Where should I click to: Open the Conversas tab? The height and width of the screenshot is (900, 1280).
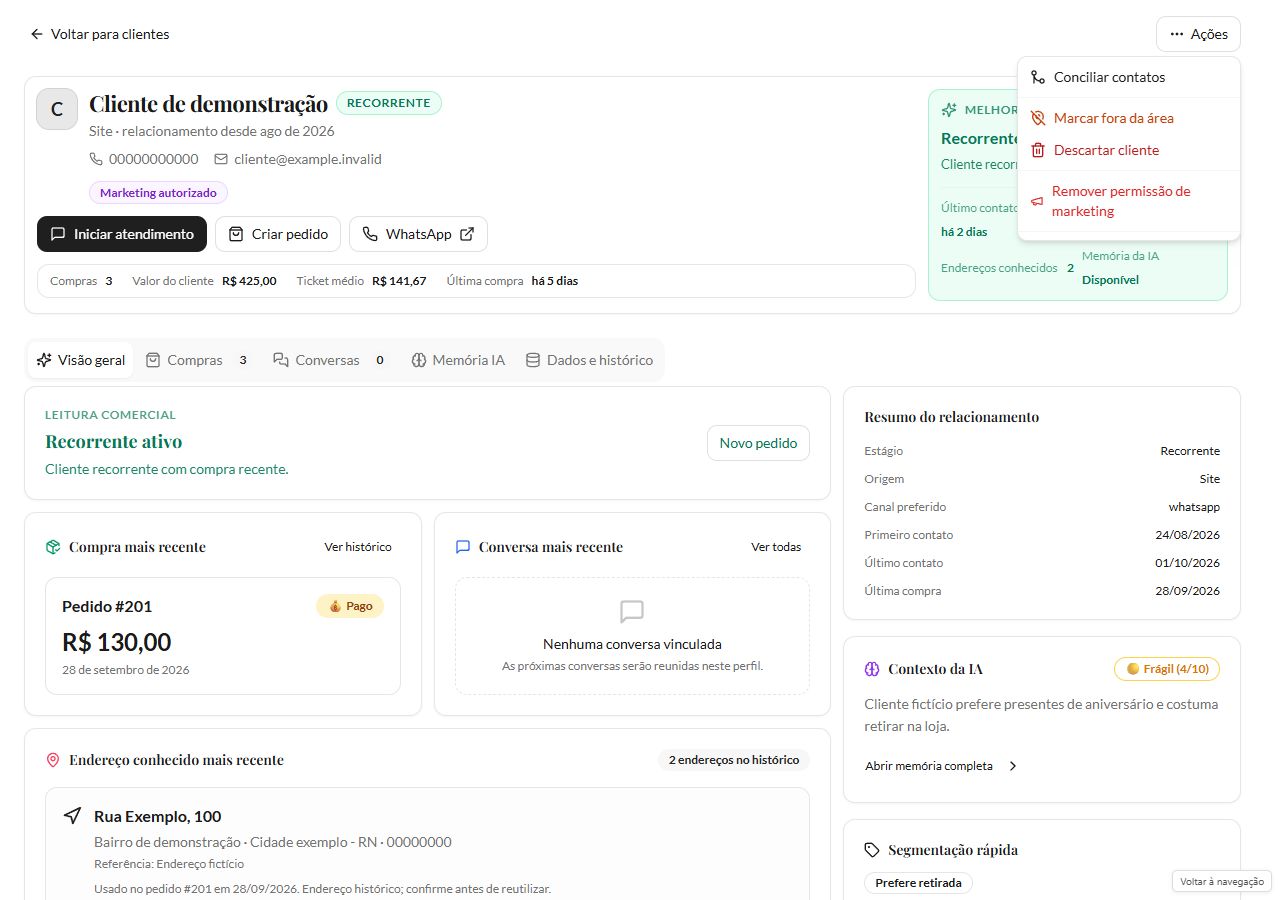(329, 360)
